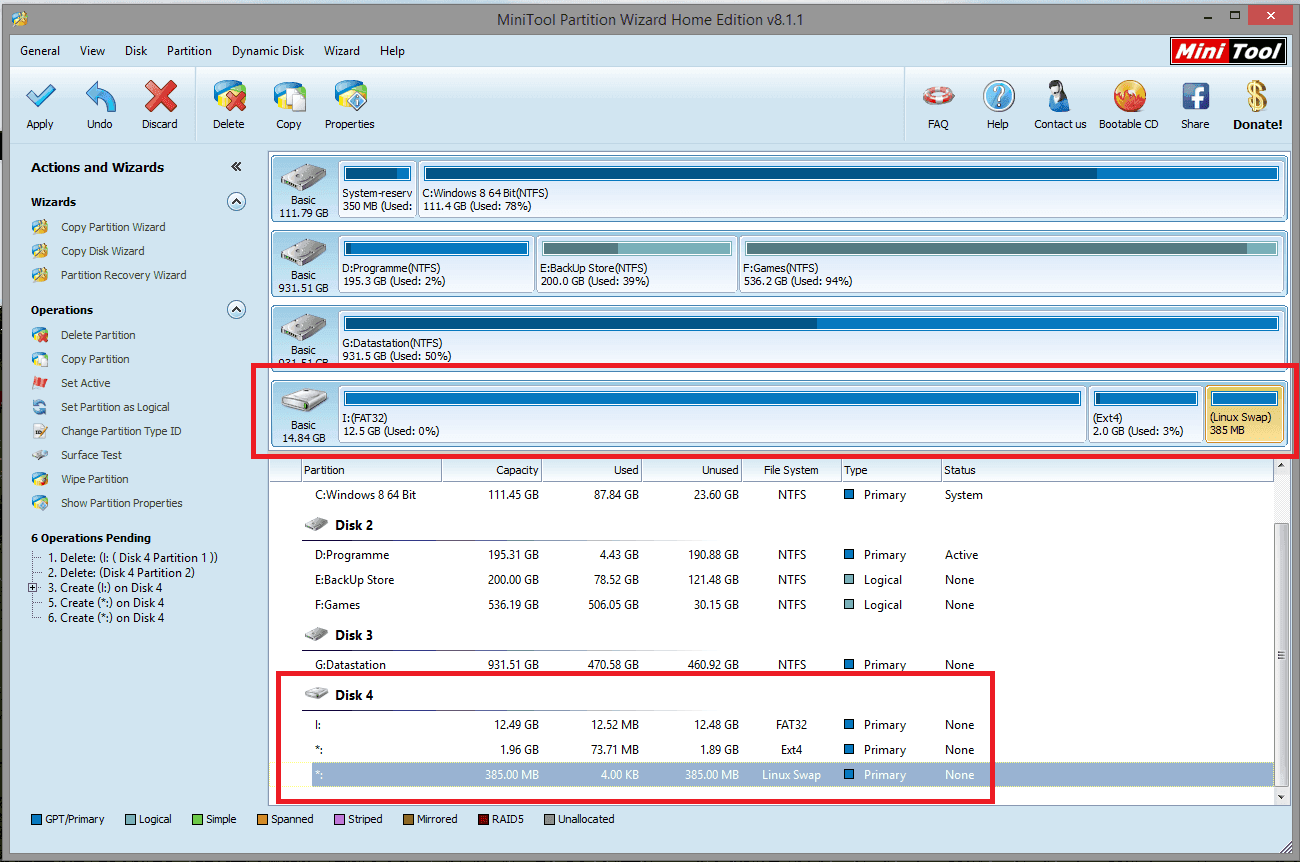Choose Change Partition Type ID

click(121, 431)
